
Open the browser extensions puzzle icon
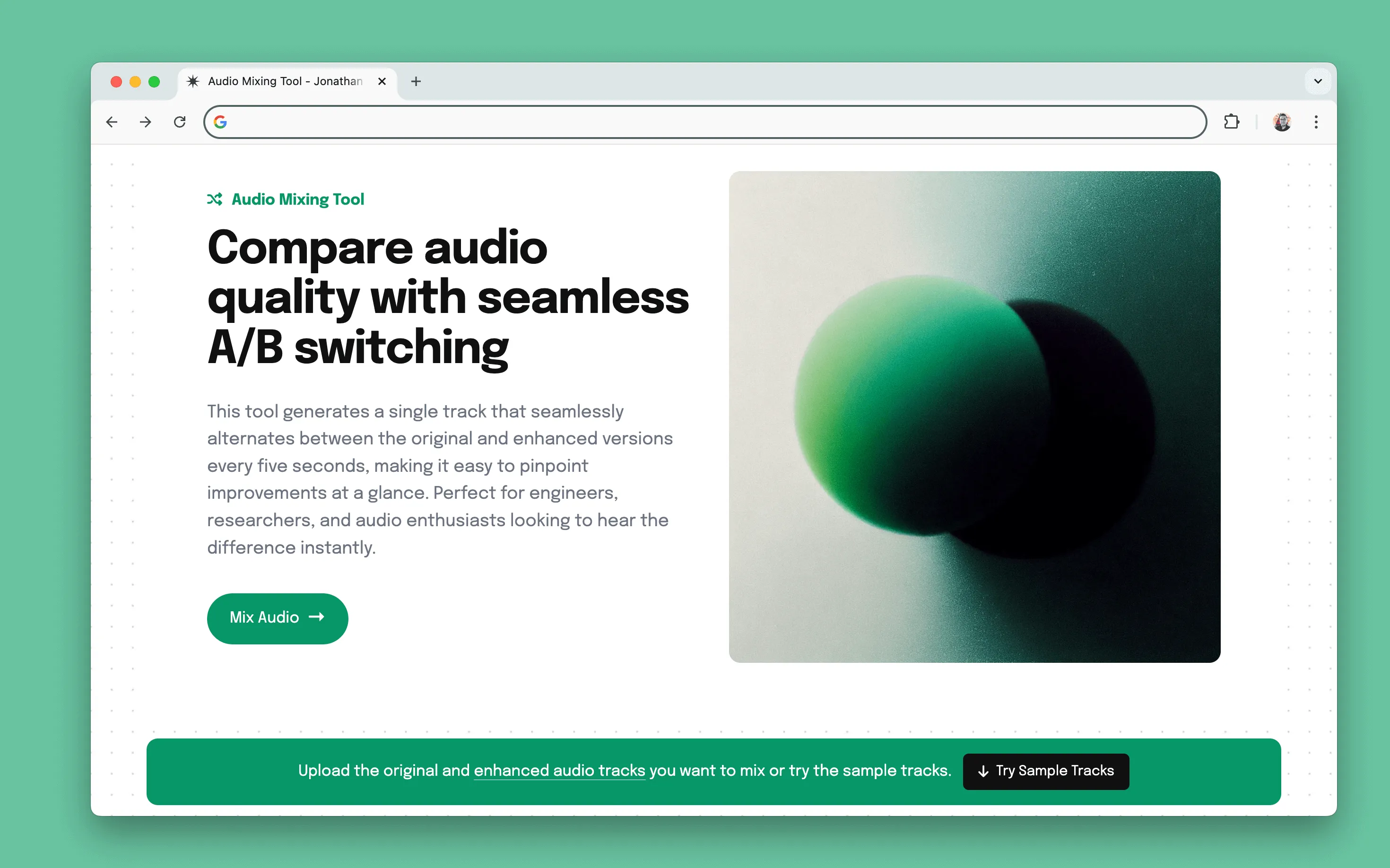pos(1232,122)
